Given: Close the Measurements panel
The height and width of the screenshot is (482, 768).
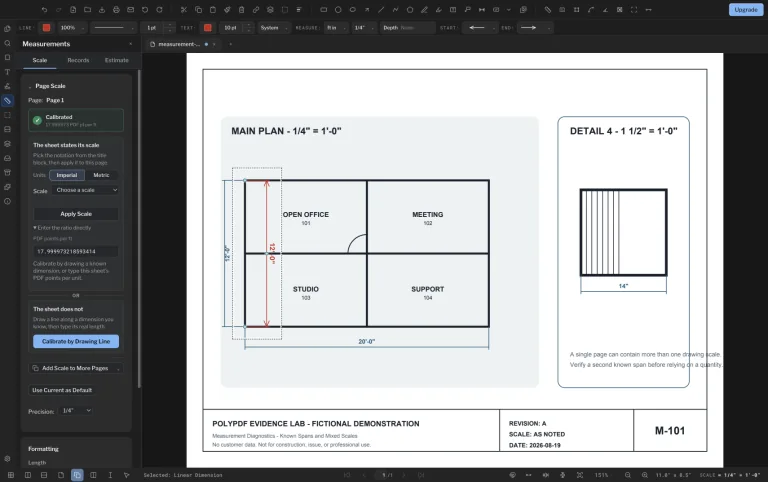Looking at the screenshot, I should tap(130, 44).
